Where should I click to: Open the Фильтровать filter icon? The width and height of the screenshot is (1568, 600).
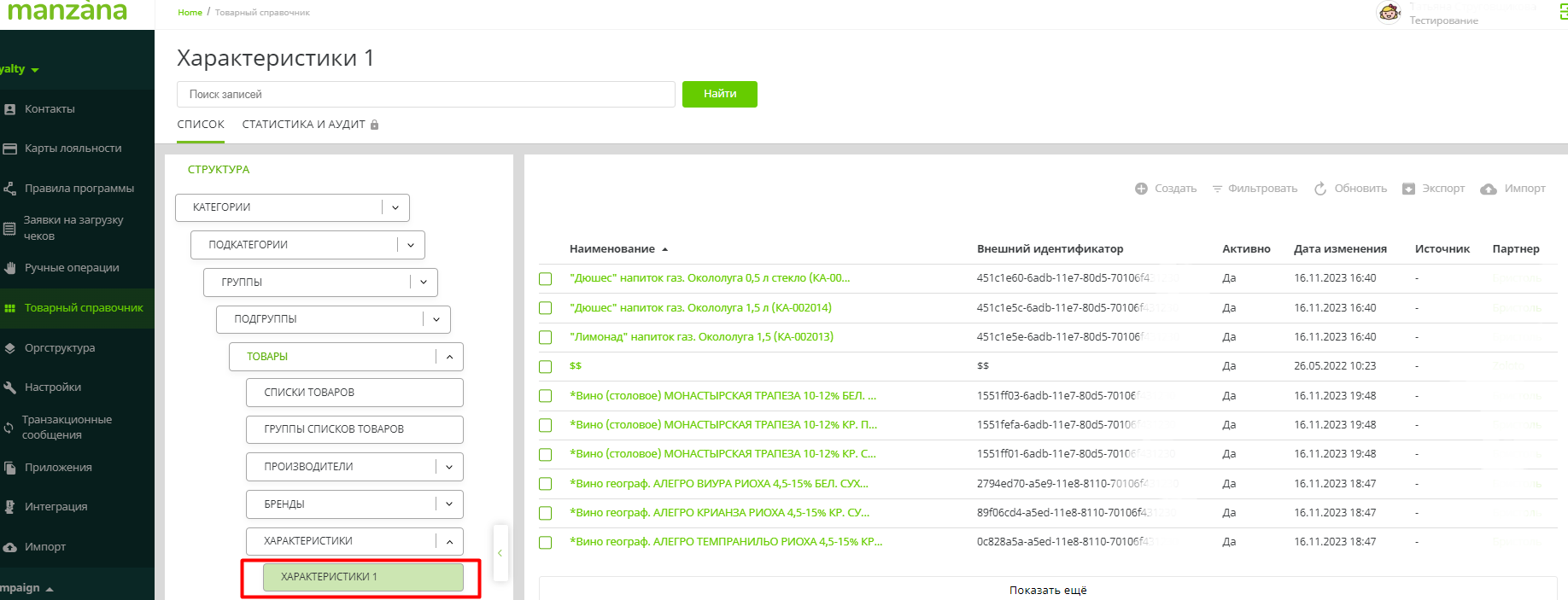pyautogui.click(x=1217, y=189)
